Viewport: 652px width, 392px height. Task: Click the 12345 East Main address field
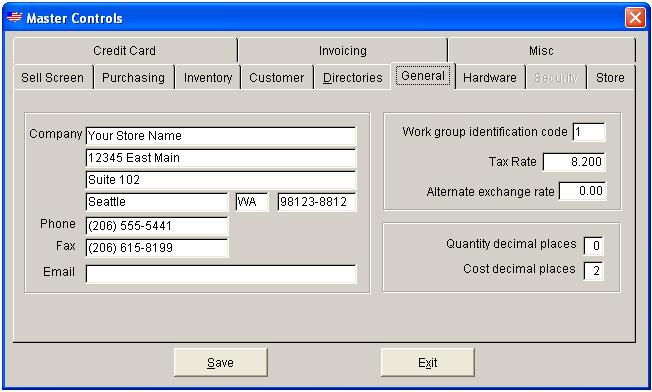pos(221,158)
